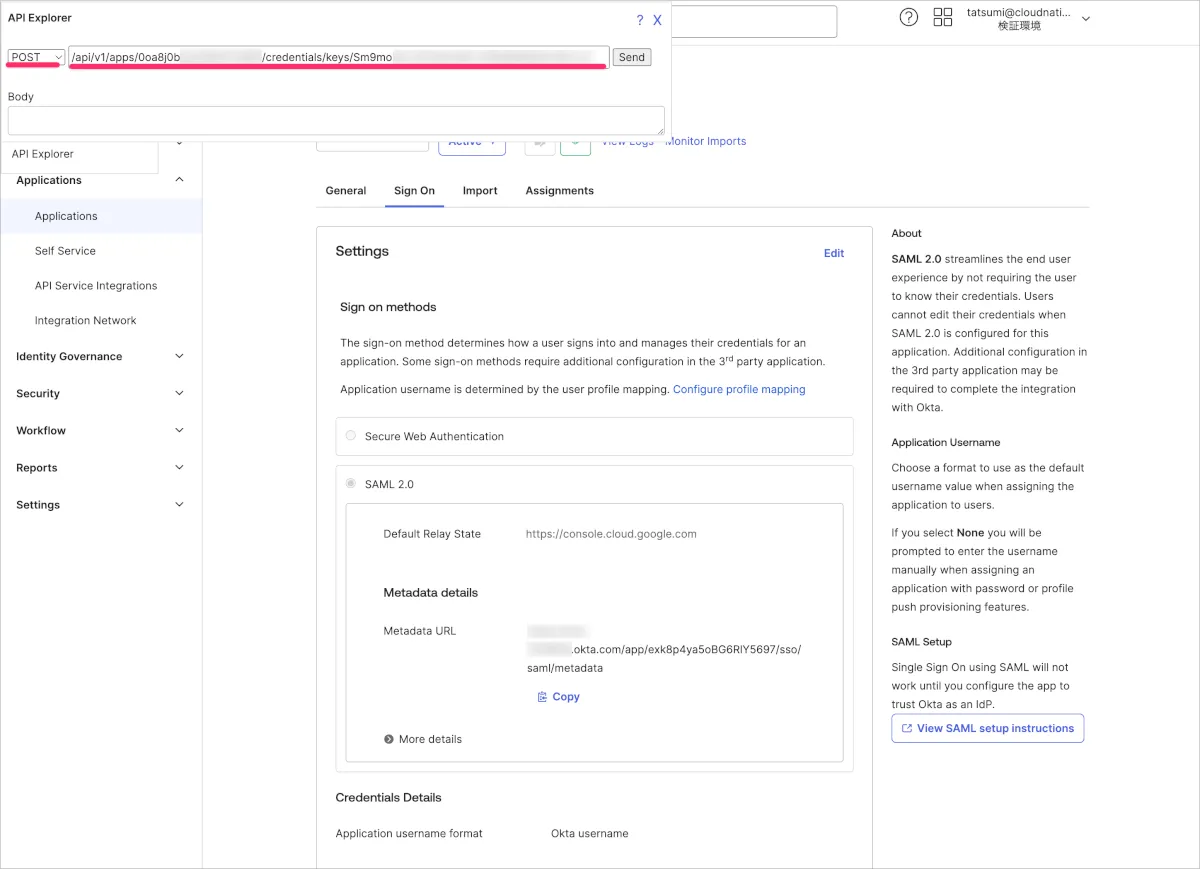Expand the Workflow sidebar section
The image size is (1200, 869).
pos(179,431)
